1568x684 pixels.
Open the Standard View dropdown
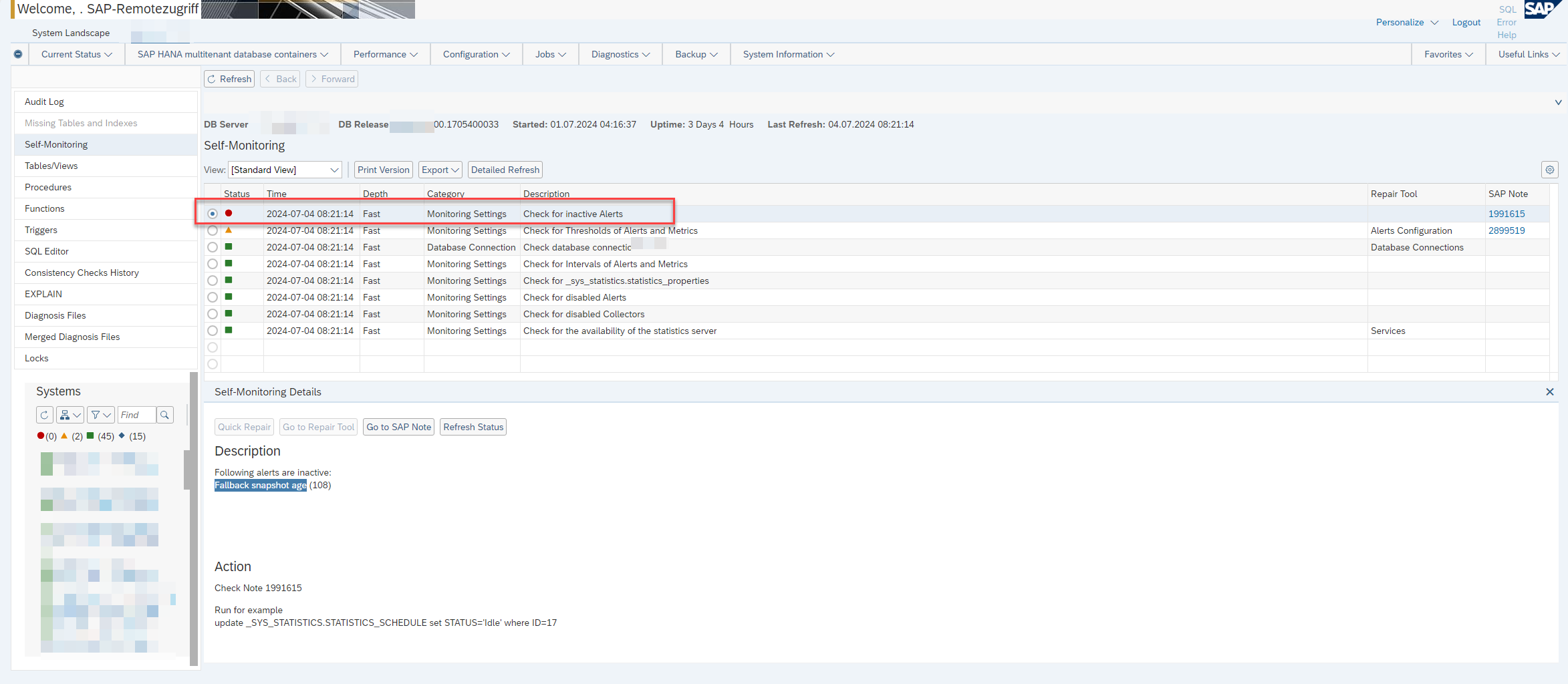point(285,170)
